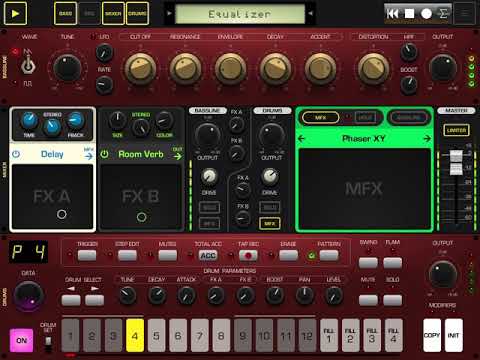
Task: Open the hamburger menu at top right
Action: (464, 13)
